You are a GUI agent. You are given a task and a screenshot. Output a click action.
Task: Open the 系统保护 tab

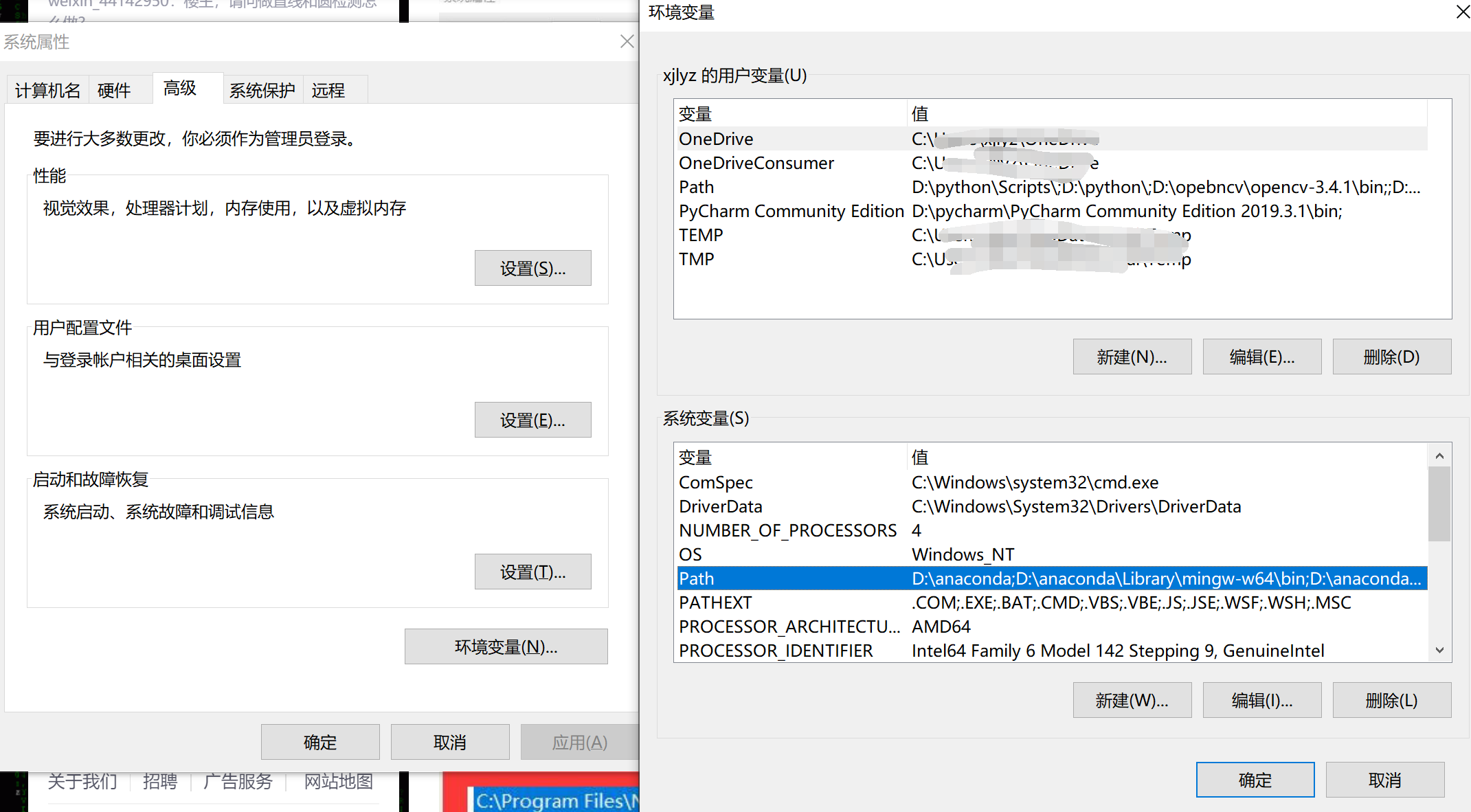pyautogui.click(x=262, y=89)
